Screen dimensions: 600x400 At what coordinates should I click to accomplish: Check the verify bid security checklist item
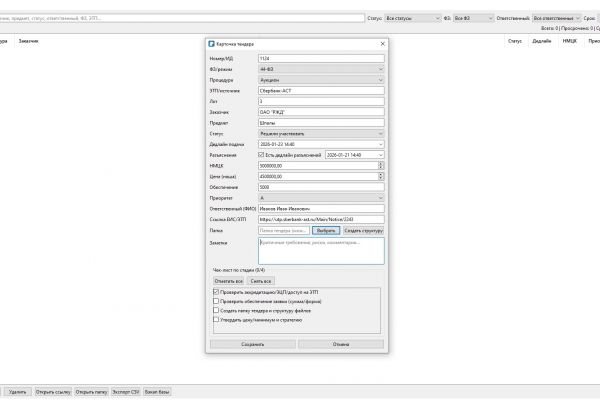216,301
